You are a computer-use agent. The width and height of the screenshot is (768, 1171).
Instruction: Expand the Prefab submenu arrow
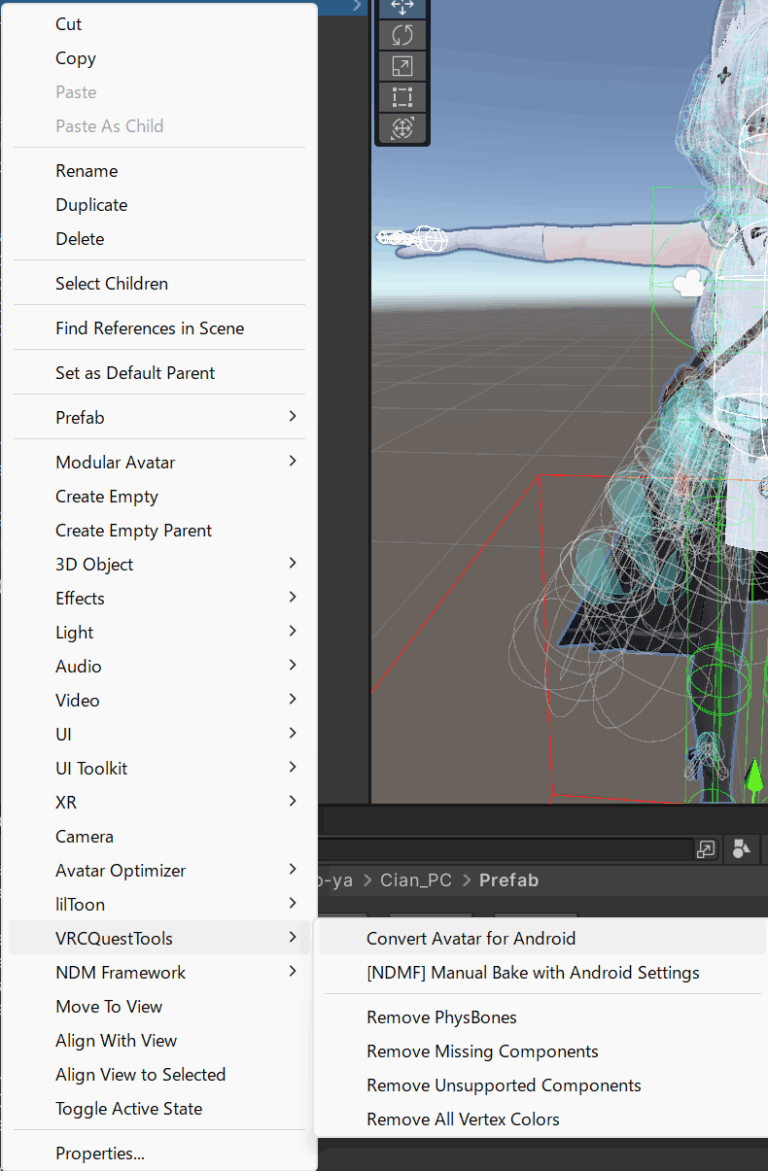point(292,417)
